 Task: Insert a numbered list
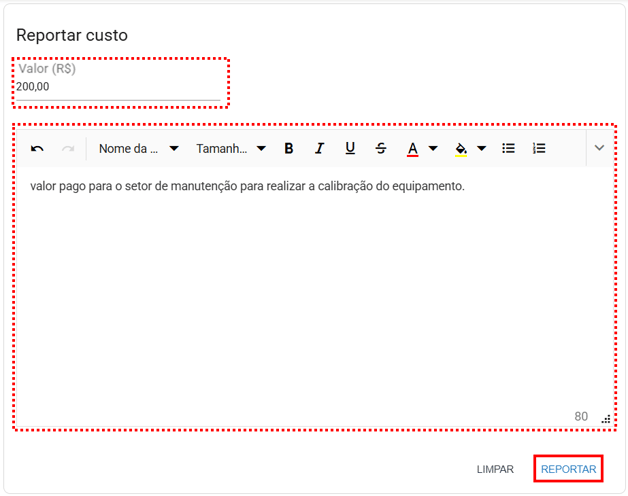539,148
